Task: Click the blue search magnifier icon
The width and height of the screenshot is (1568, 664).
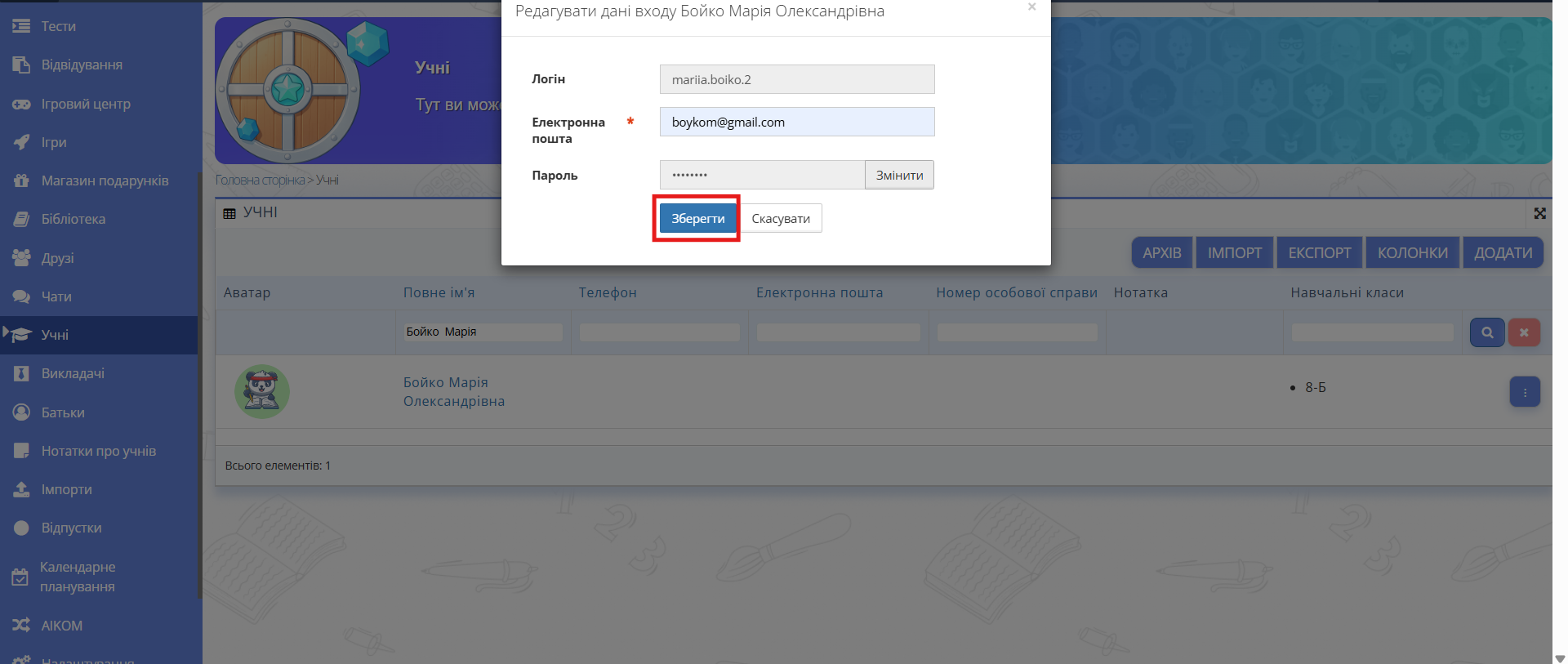Action: coord(1486,332)
